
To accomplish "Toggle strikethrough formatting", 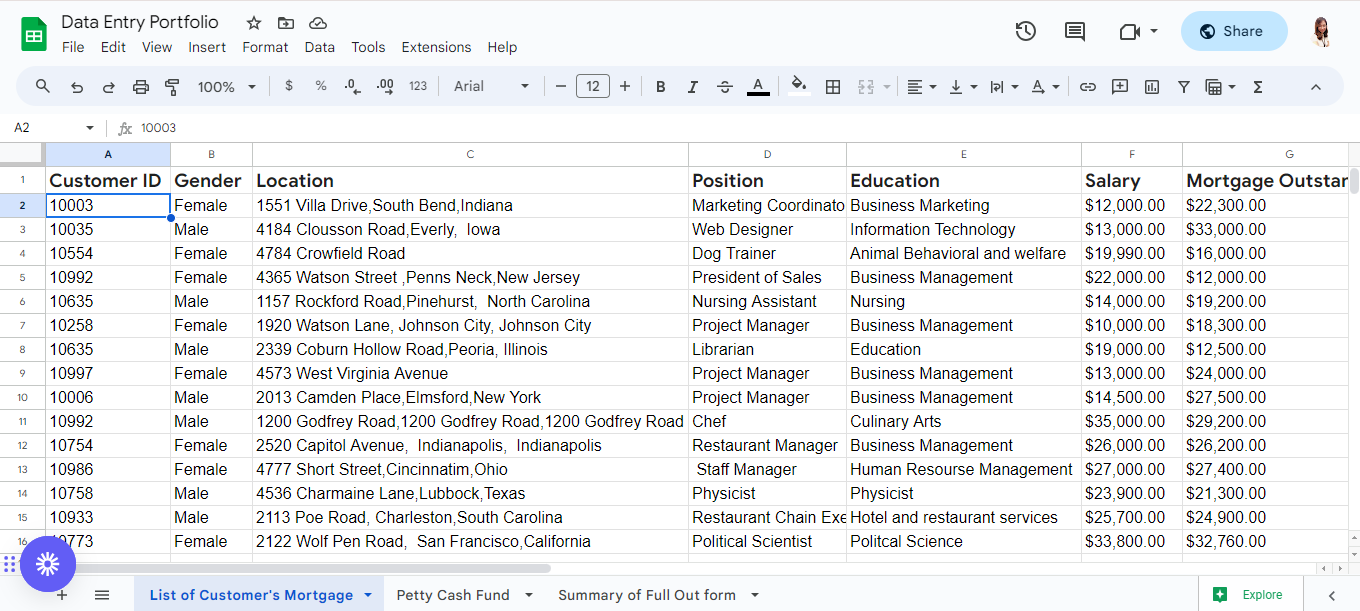I will (x=725, y=87).
